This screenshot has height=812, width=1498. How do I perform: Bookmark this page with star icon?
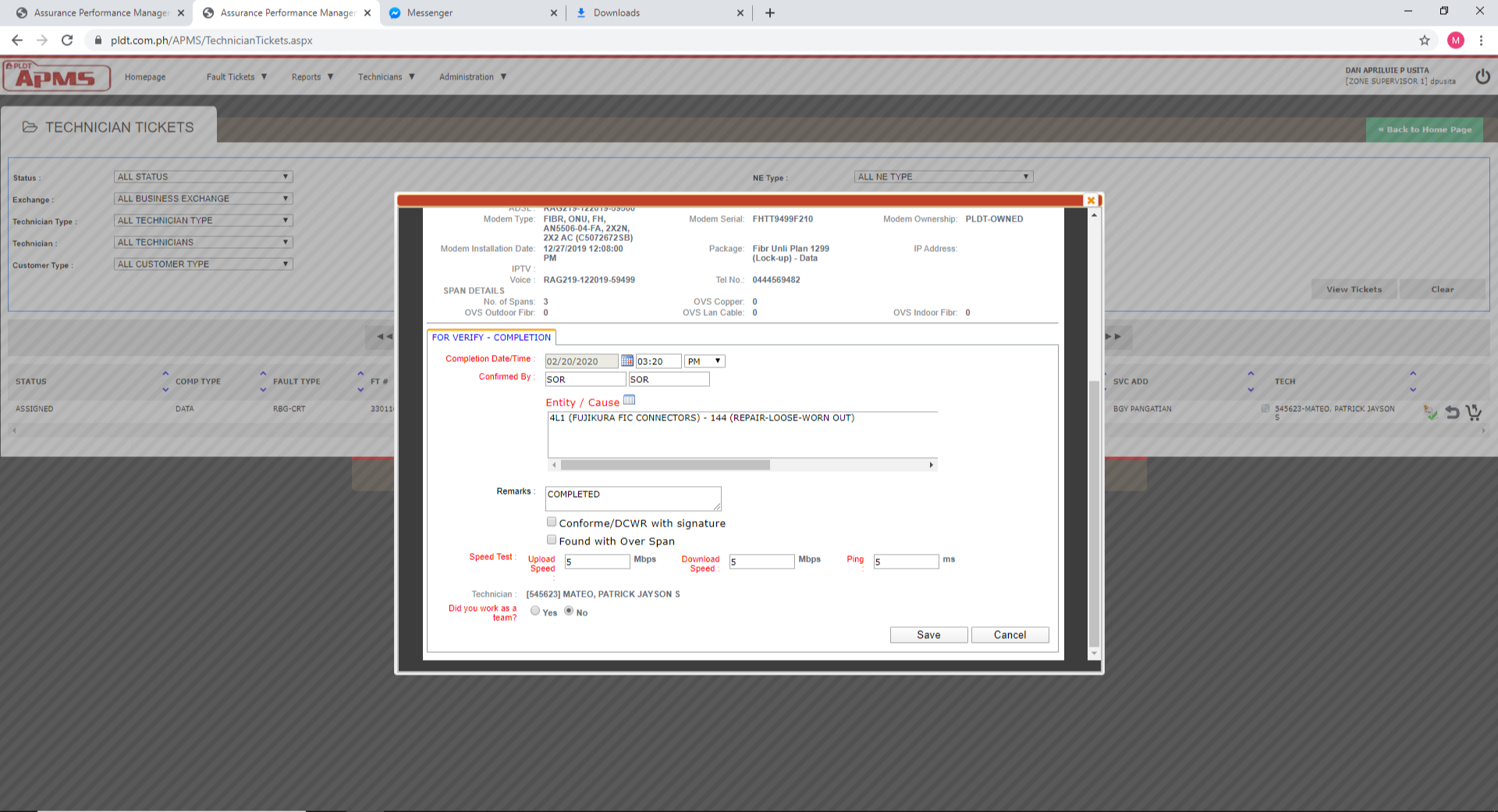click(x=1425, y=41)
